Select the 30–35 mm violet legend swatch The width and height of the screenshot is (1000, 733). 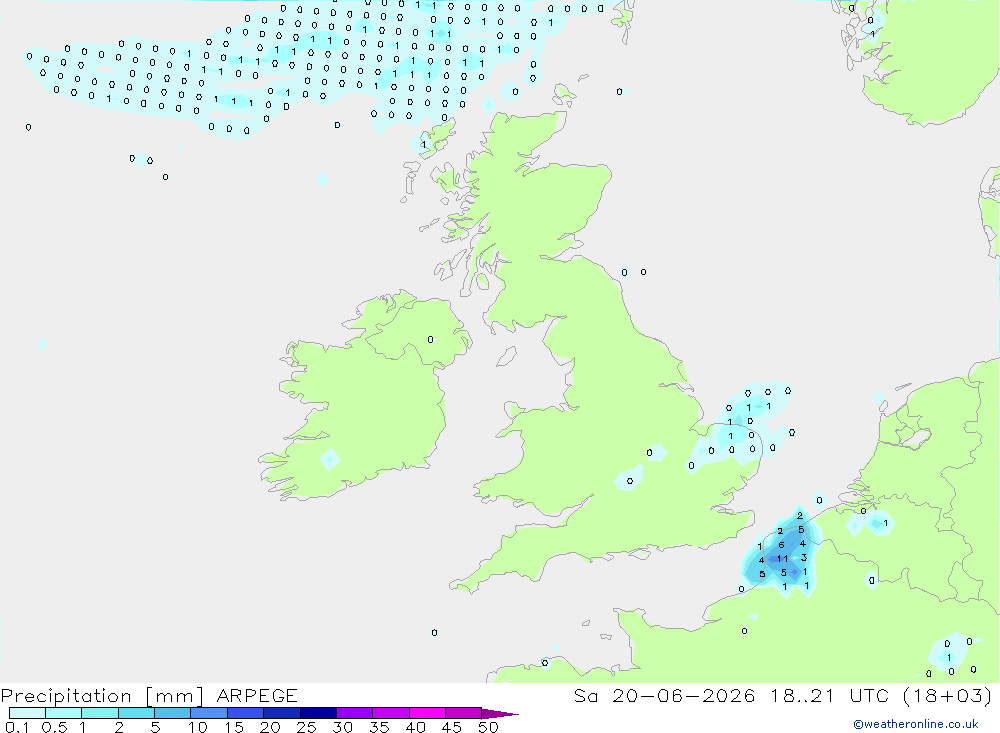coord(354,713)
